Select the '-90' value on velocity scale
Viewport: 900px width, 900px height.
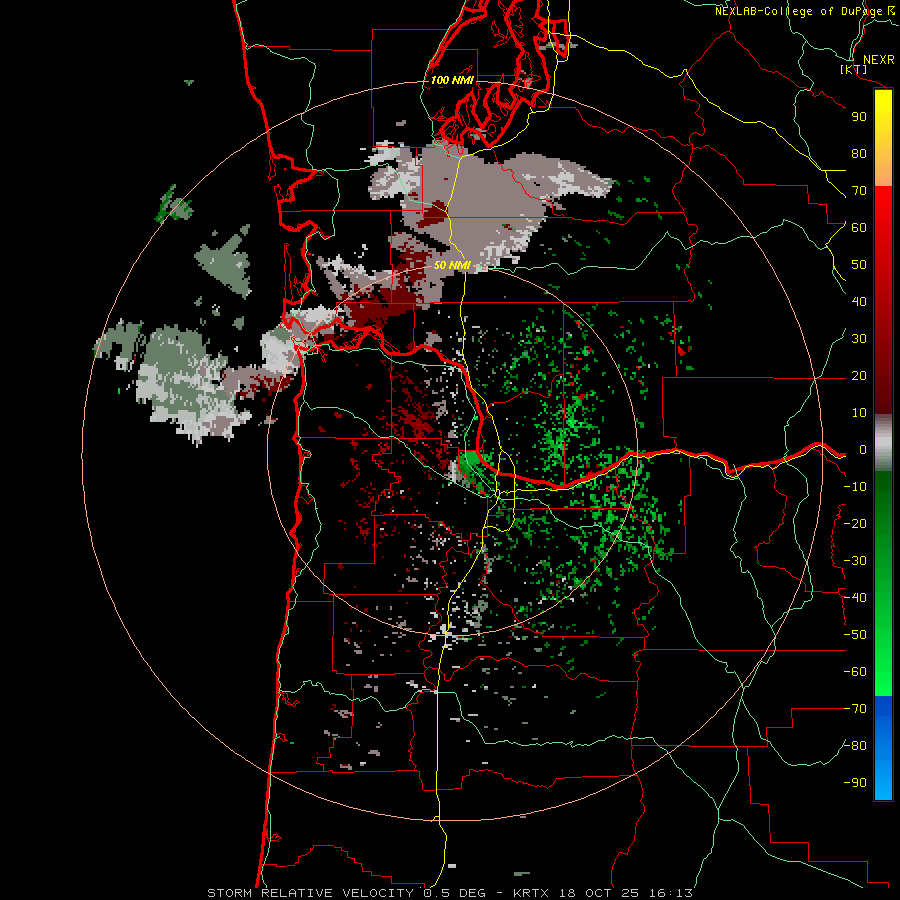[855, 783]
